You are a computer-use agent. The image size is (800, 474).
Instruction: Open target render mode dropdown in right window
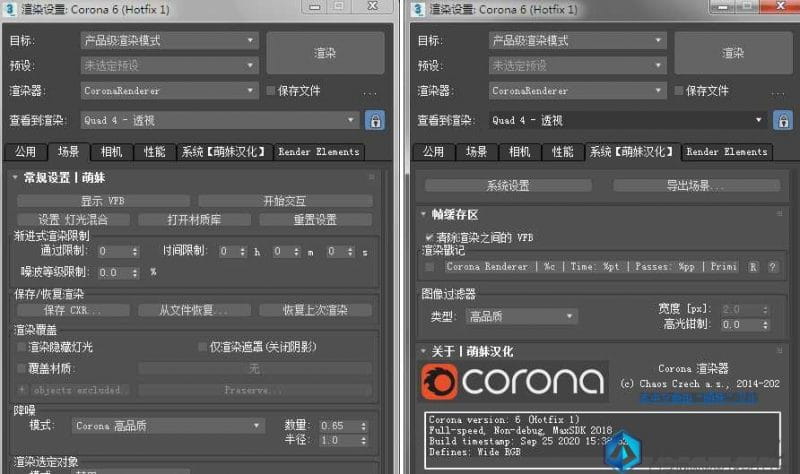coord(578,41)
